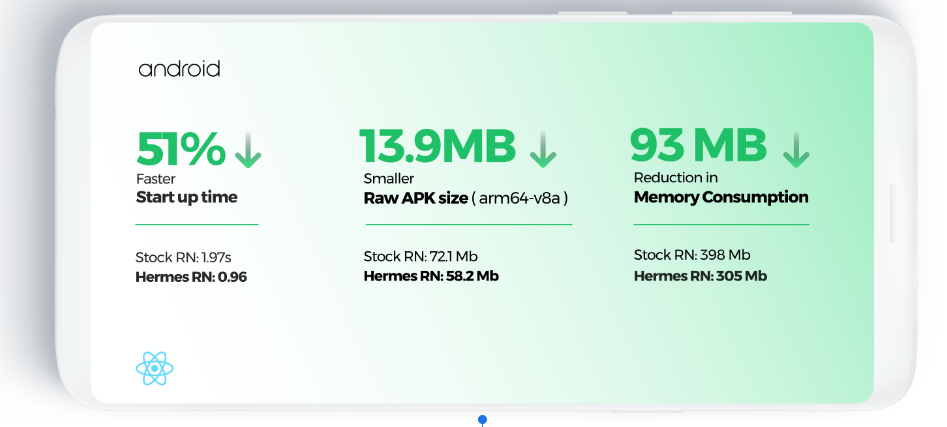Click the "Hermes RN: 305 Mb" text
This screenshot has width=947, height=427.
tap(700, 275)
